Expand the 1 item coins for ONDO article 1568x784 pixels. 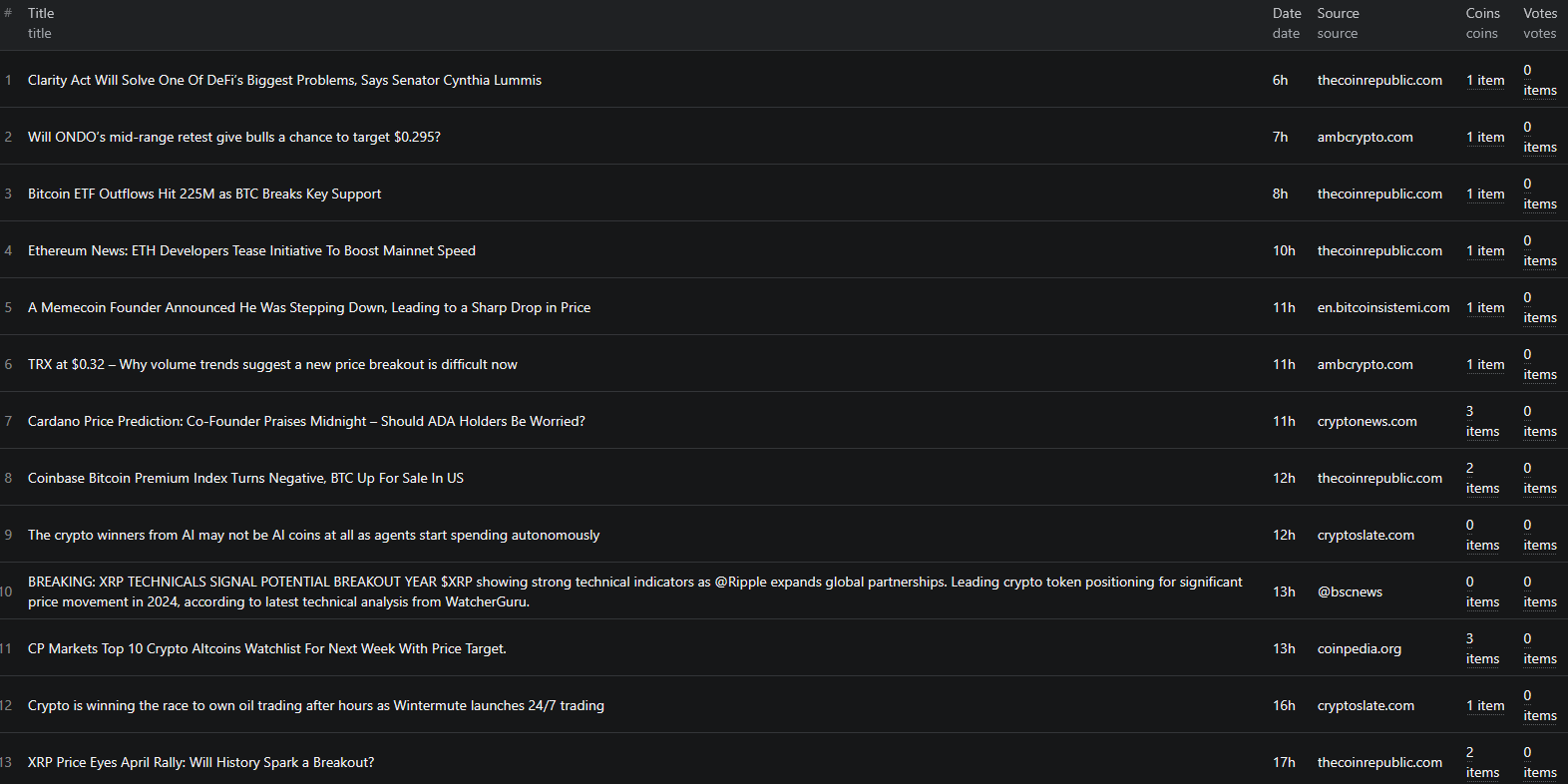(1485, 138)
